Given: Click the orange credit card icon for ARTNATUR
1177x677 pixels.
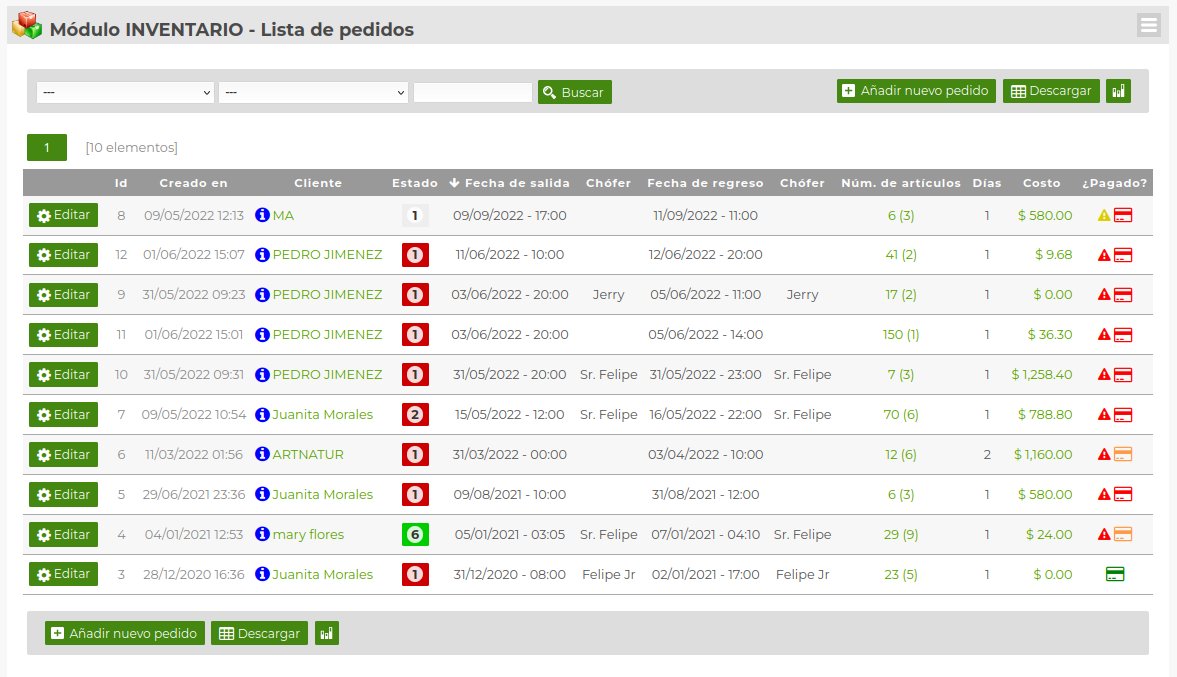Looking at the screenshot, I should click(1121, 454).
